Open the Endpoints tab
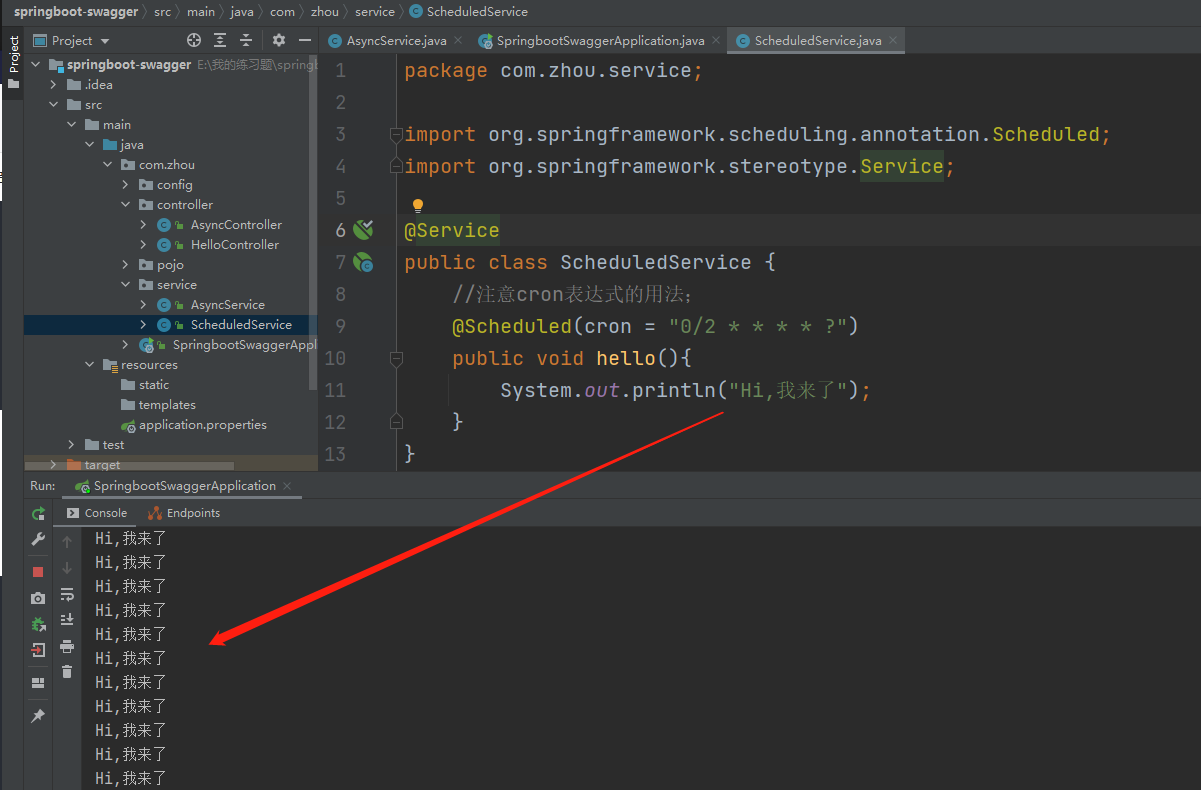Viewport: 1201px width, 790px height. tap(184, 513)
